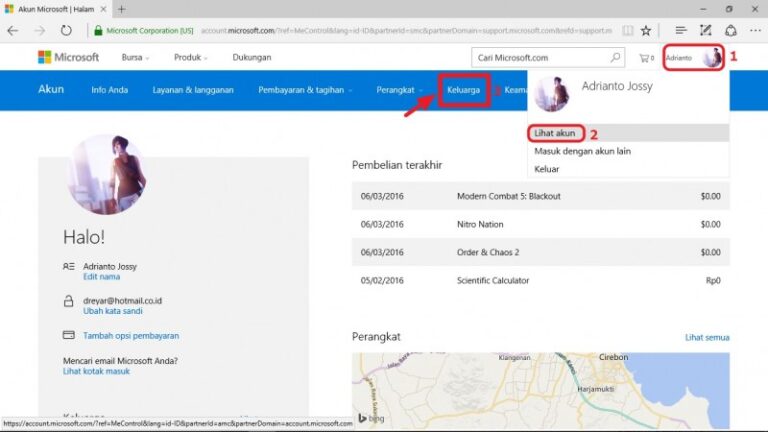Switch to Info Anda tab
The width and height of the screenshot is (768, 432).
pos(110,90)
